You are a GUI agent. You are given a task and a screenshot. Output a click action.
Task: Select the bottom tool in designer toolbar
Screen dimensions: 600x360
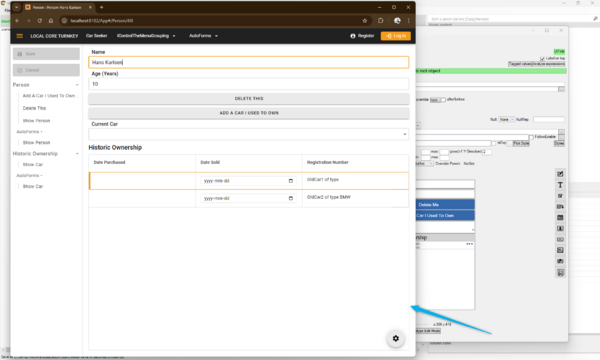click(560, 273)
